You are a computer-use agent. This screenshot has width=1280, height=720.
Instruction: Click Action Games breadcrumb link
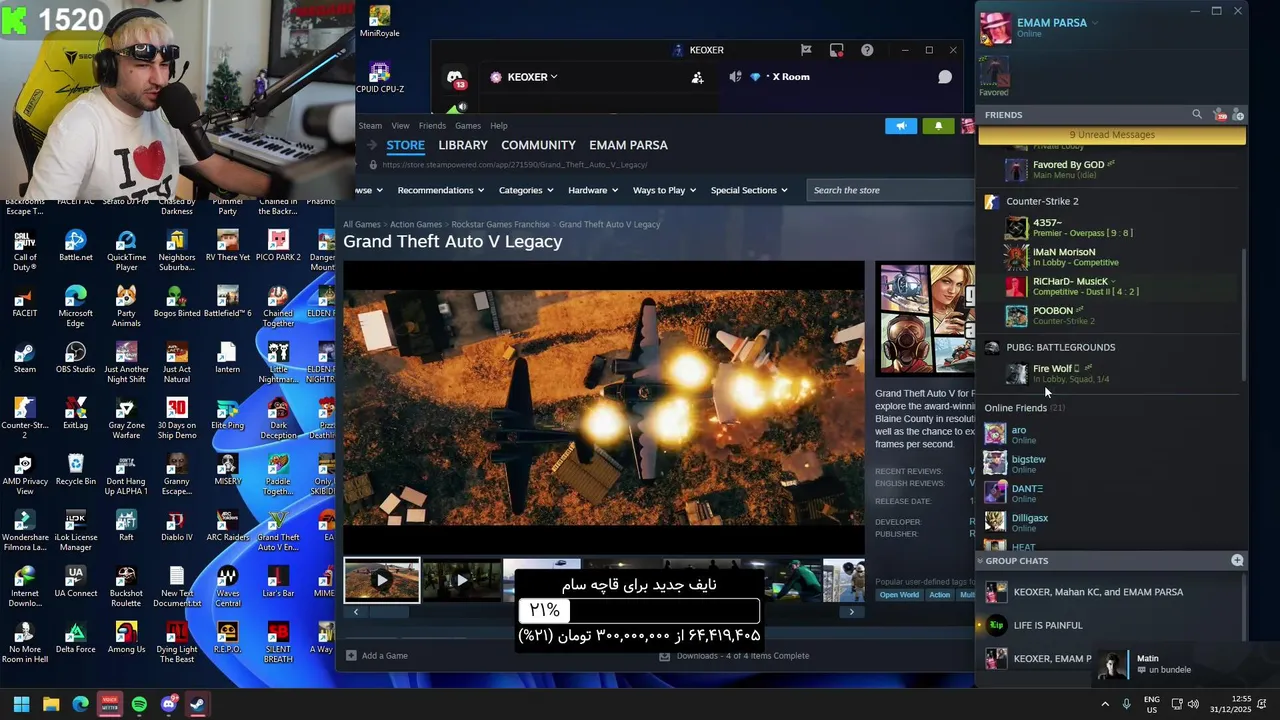416,225
